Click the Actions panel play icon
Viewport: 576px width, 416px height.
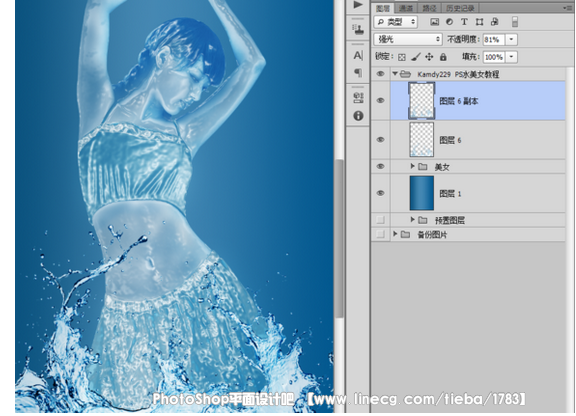coord(357,4)
